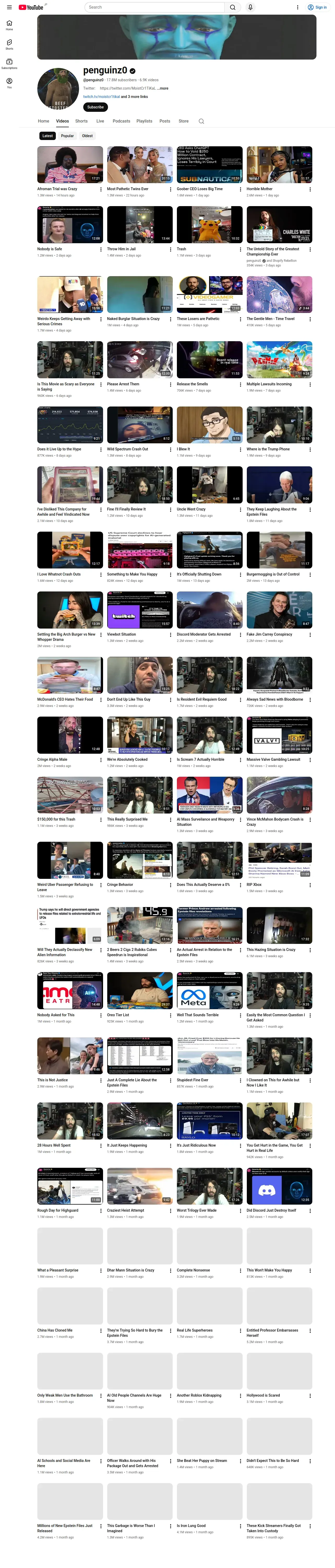Open Shorts in the sidebar

click(9, 44)
